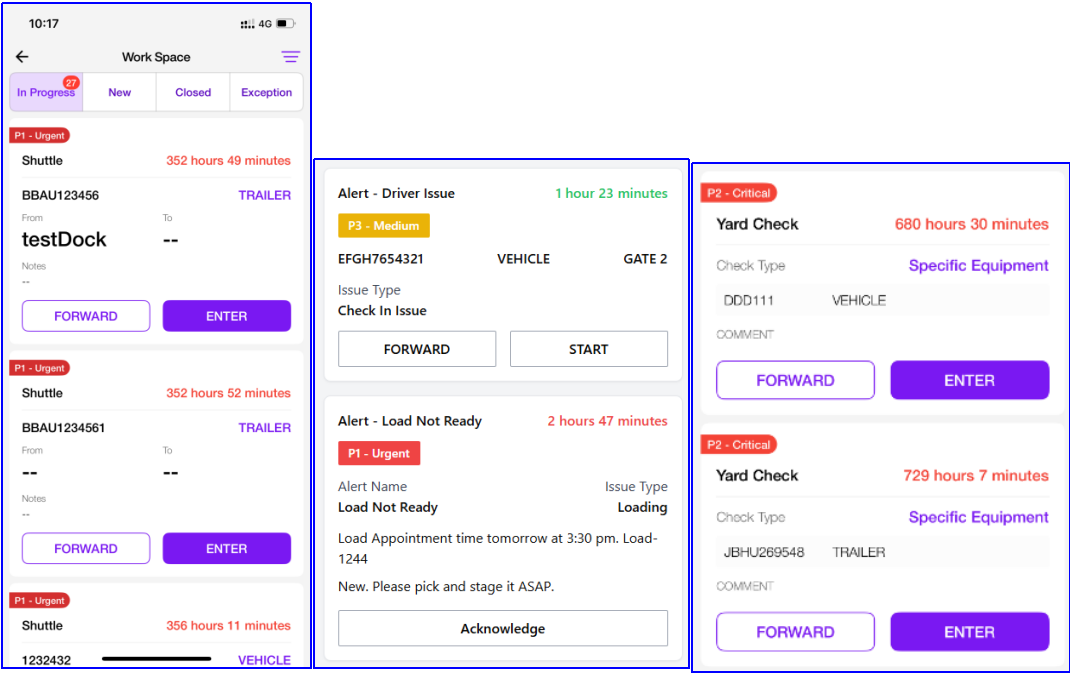The height and width of the screenshot is (676, 1070).
Task: Tap the COMMENT field on DDD111 card
Action: (x=745, y=334)
